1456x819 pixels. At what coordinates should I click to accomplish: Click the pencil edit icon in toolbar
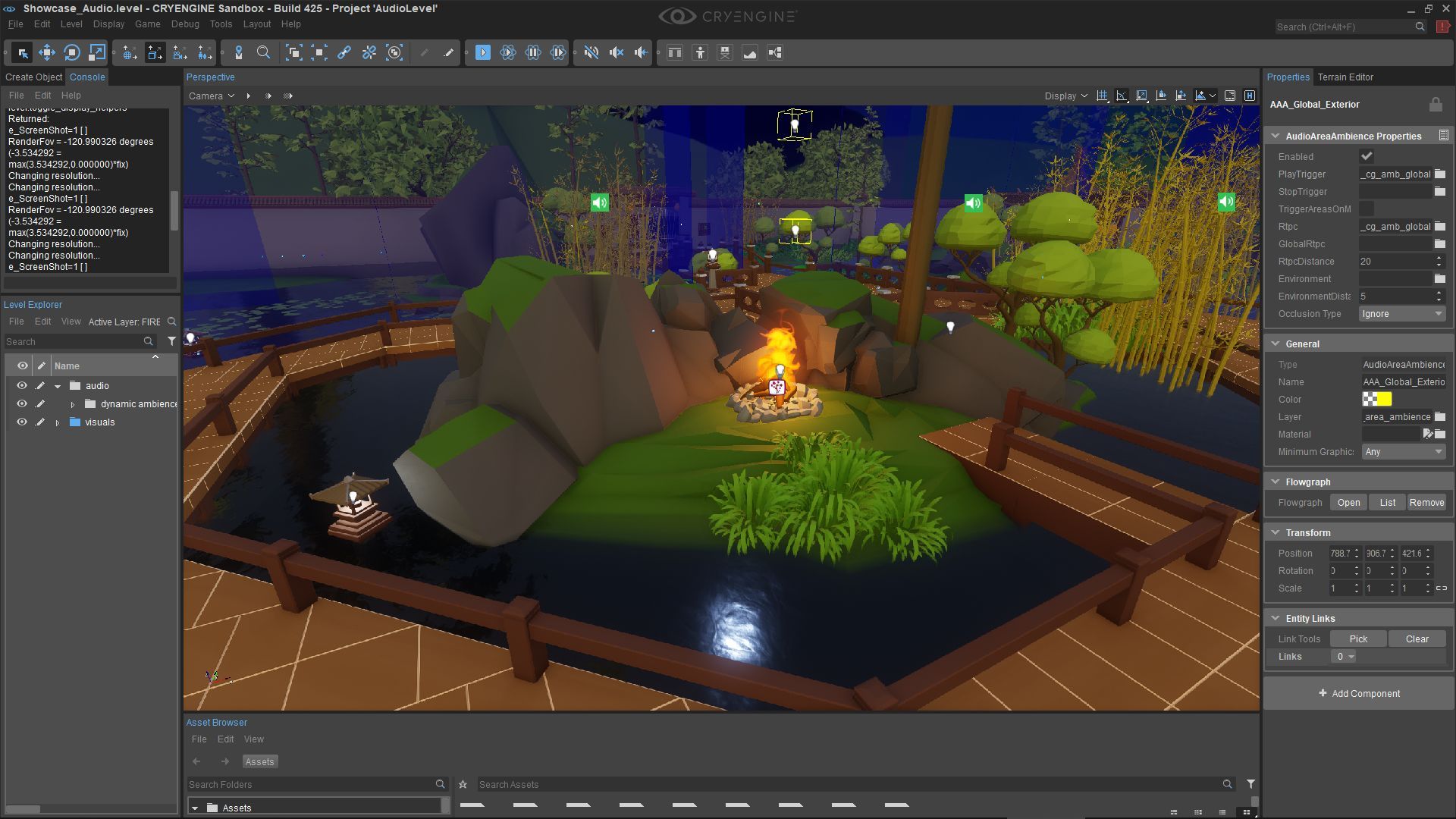pyautogui.click(x=449, y=52)
